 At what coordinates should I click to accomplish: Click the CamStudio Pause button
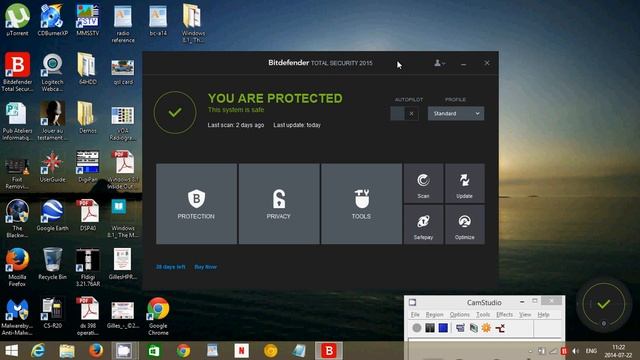[430, 328]
